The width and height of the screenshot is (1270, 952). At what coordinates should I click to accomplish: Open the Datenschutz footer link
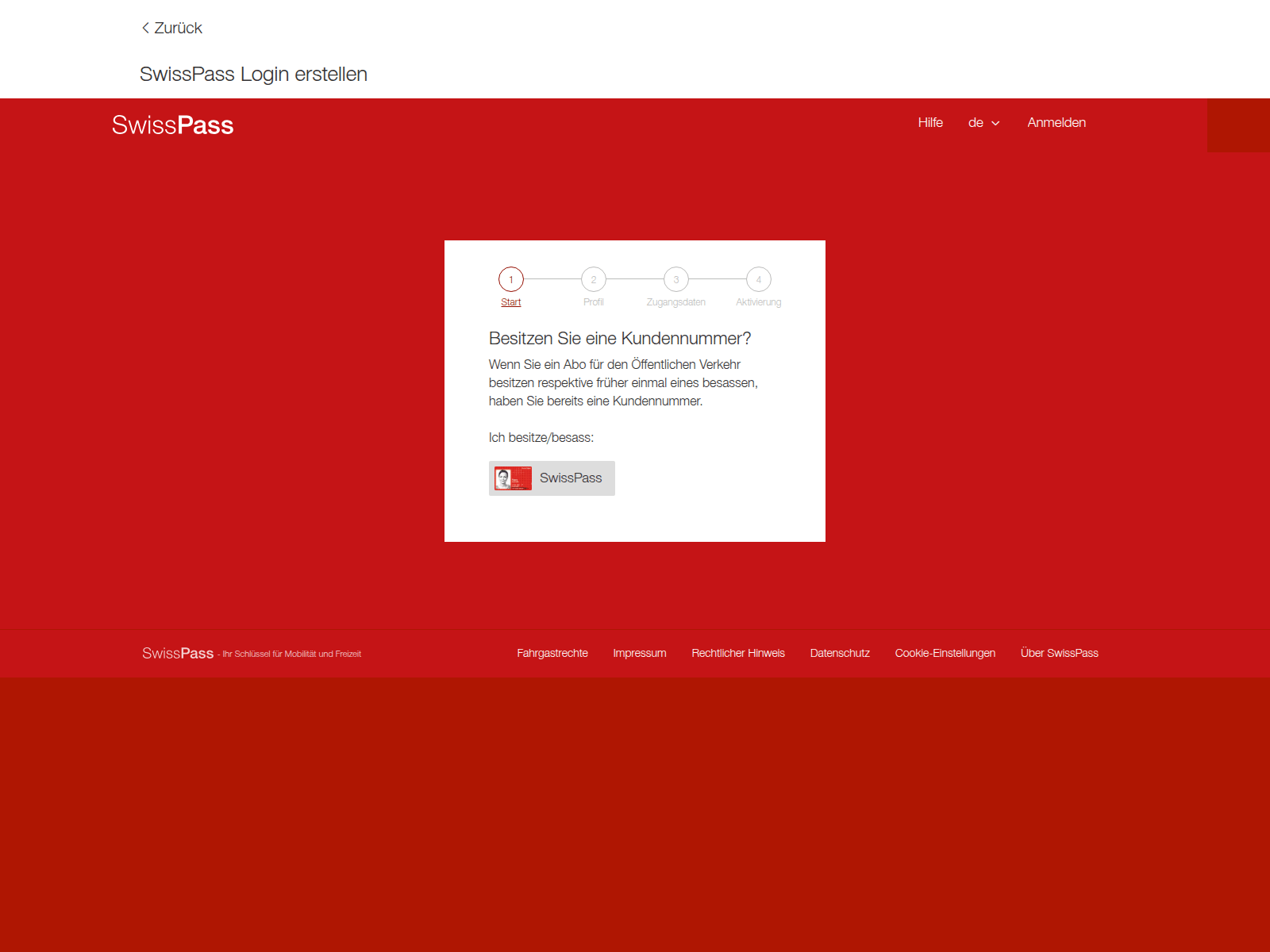[x=839, y=653]
